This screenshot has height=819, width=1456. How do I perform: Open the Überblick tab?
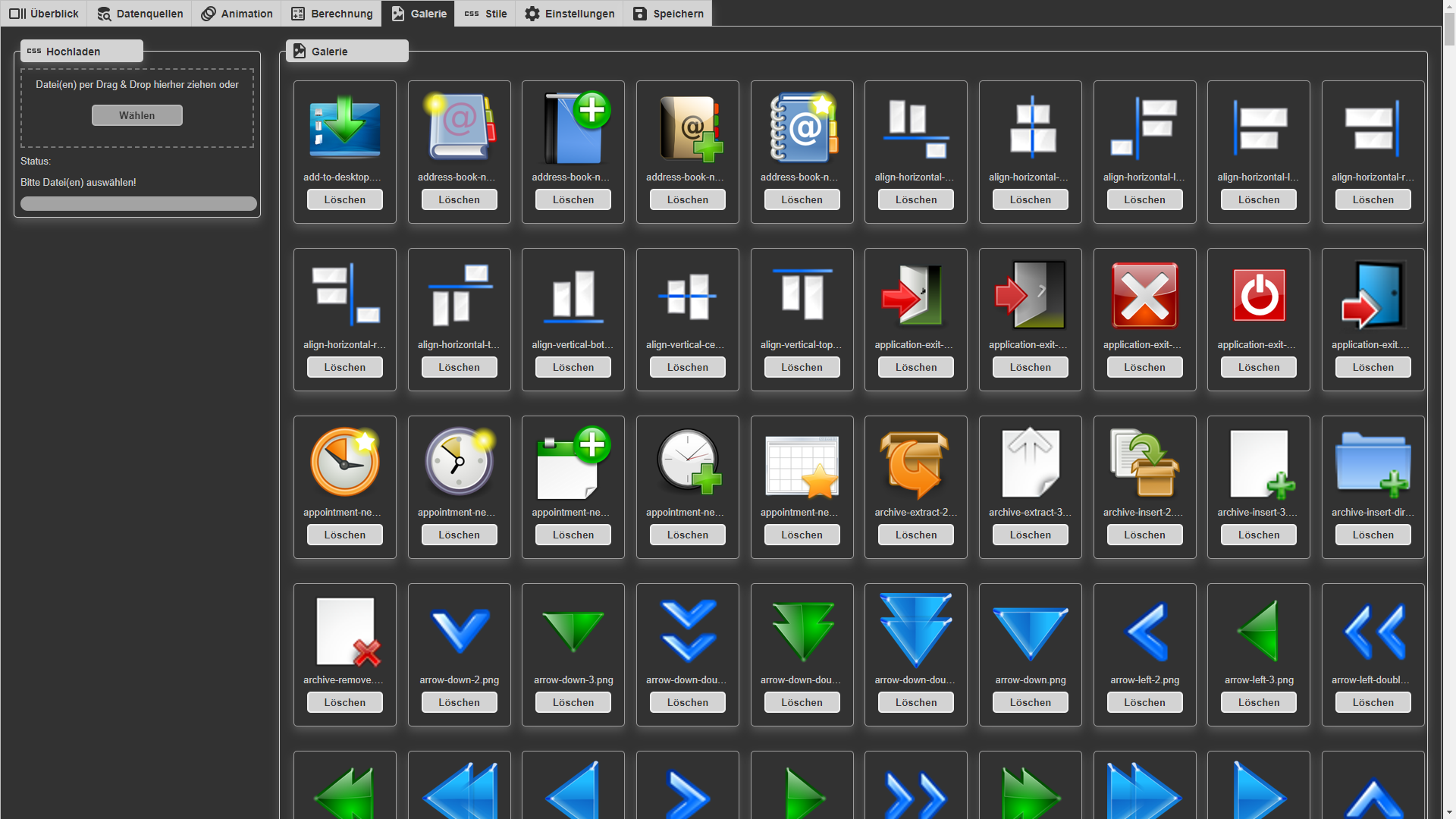(x=44, y=14)
